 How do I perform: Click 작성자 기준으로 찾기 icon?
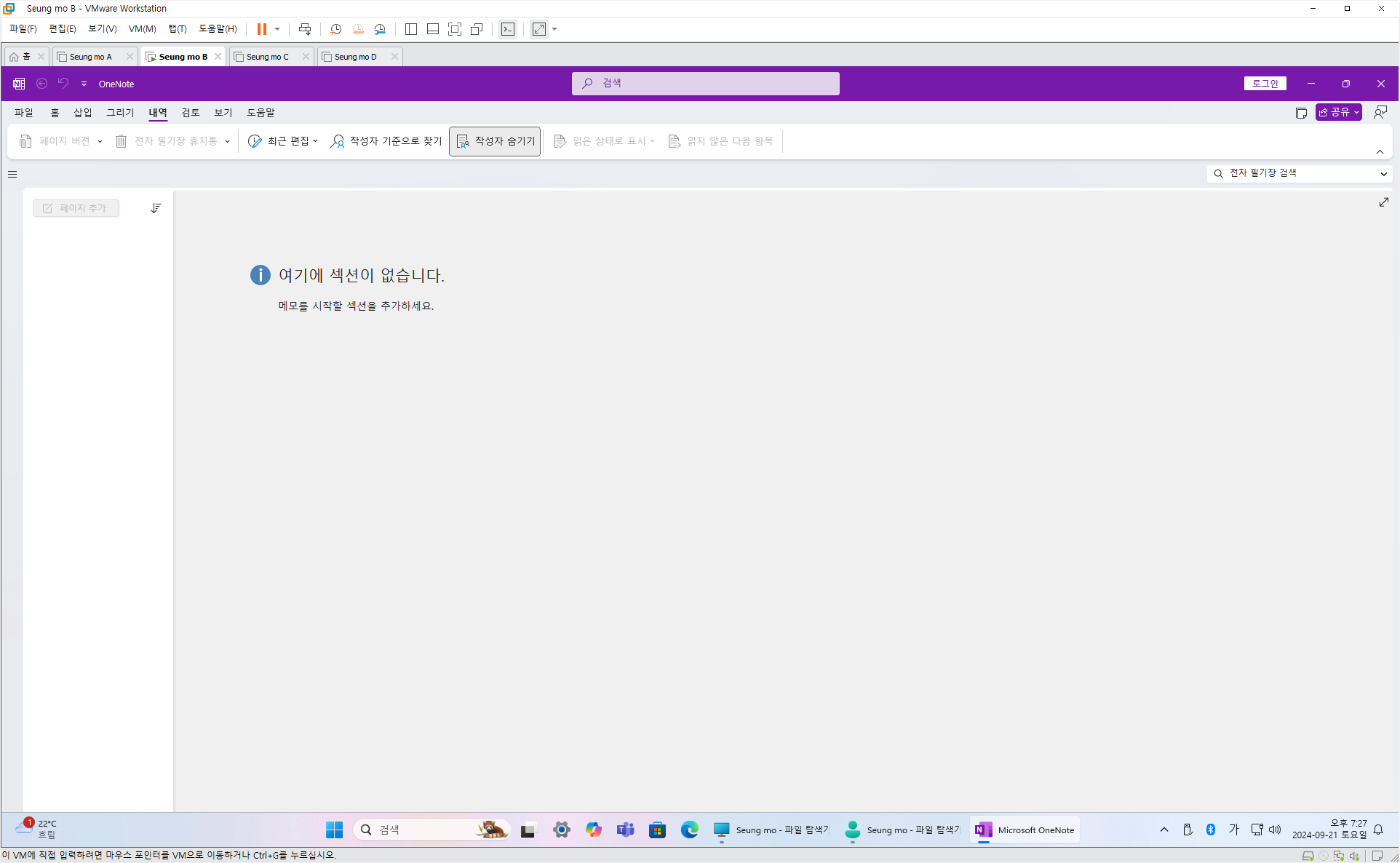tap(338, 141)
